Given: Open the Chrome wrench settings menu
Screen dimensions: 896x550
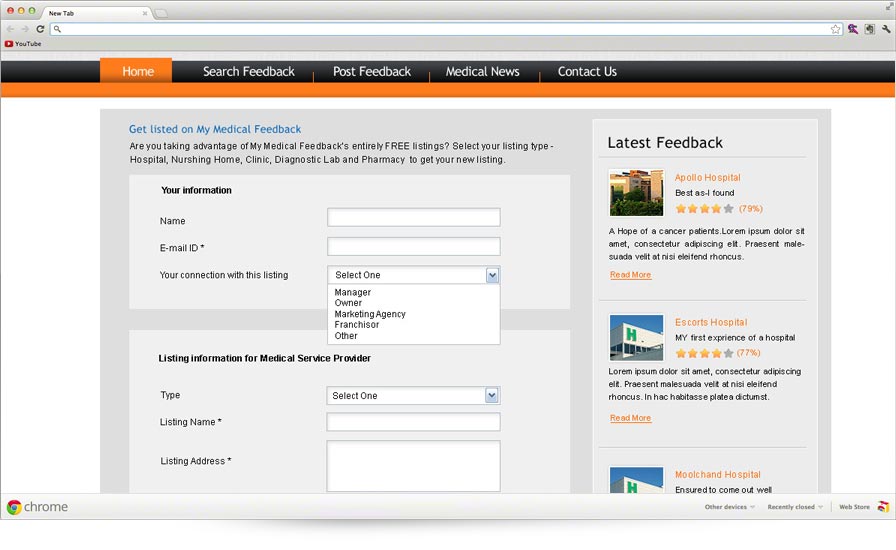Looking at the screenshot, I should click(886, 29).
